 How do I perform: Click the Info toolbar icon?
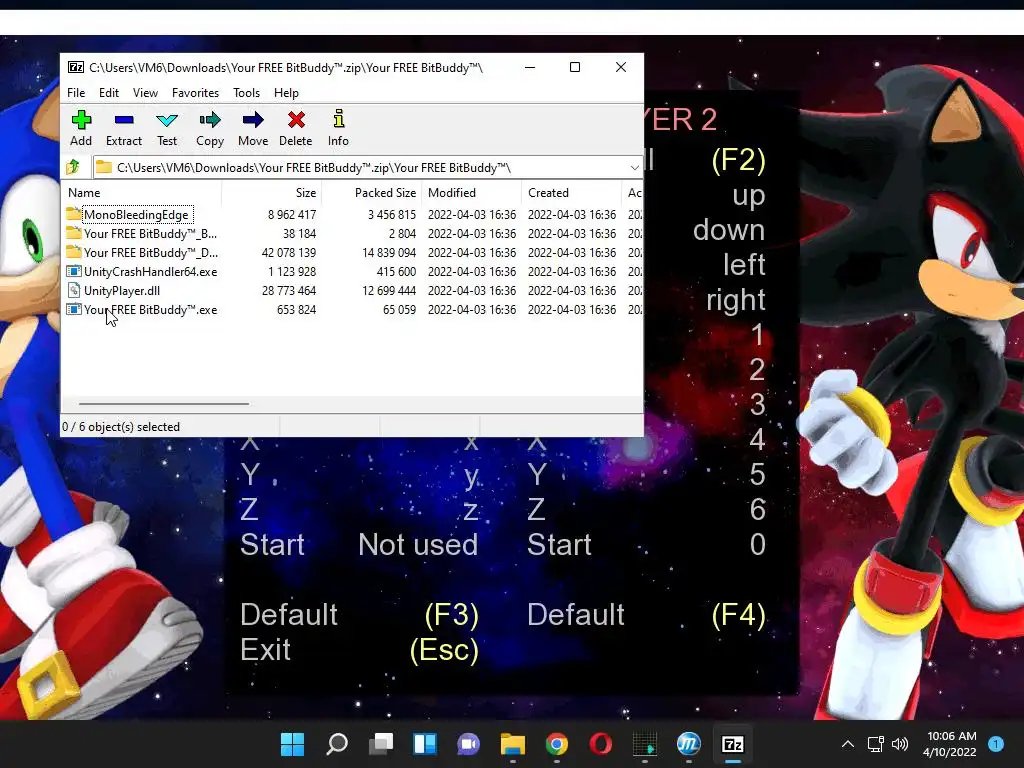tap(338, 119)
